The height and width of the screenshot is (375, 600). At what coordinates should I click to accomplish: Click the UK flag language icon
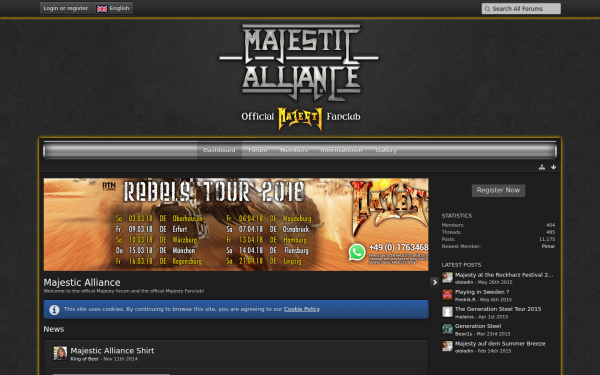(102, 8)
